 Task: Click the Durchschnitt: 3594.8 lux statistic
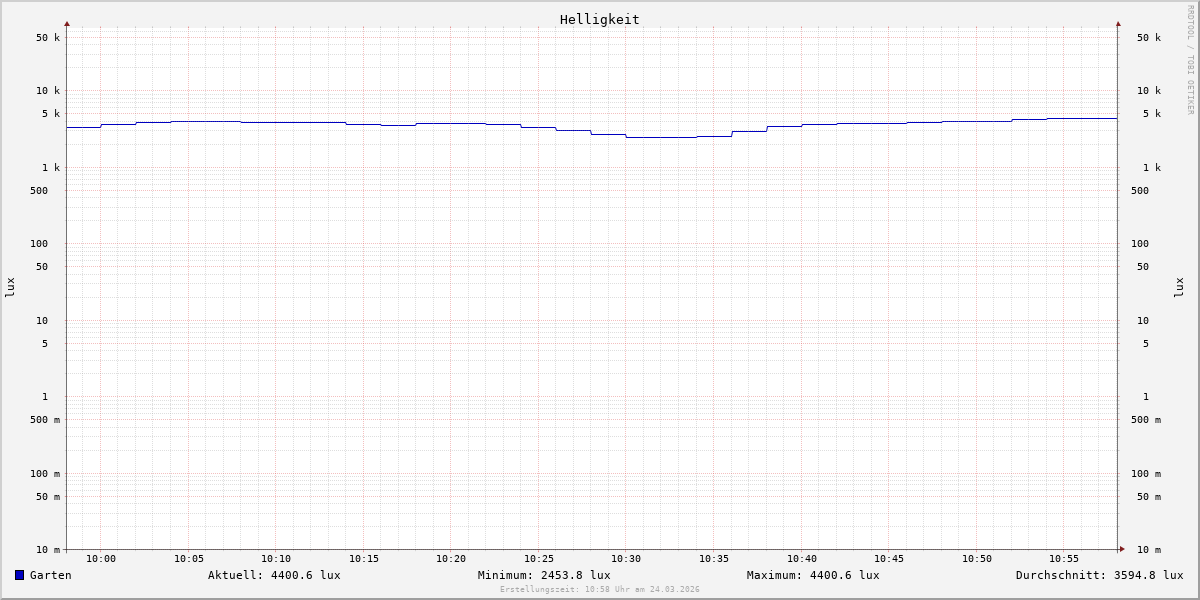pos(1099,575)
